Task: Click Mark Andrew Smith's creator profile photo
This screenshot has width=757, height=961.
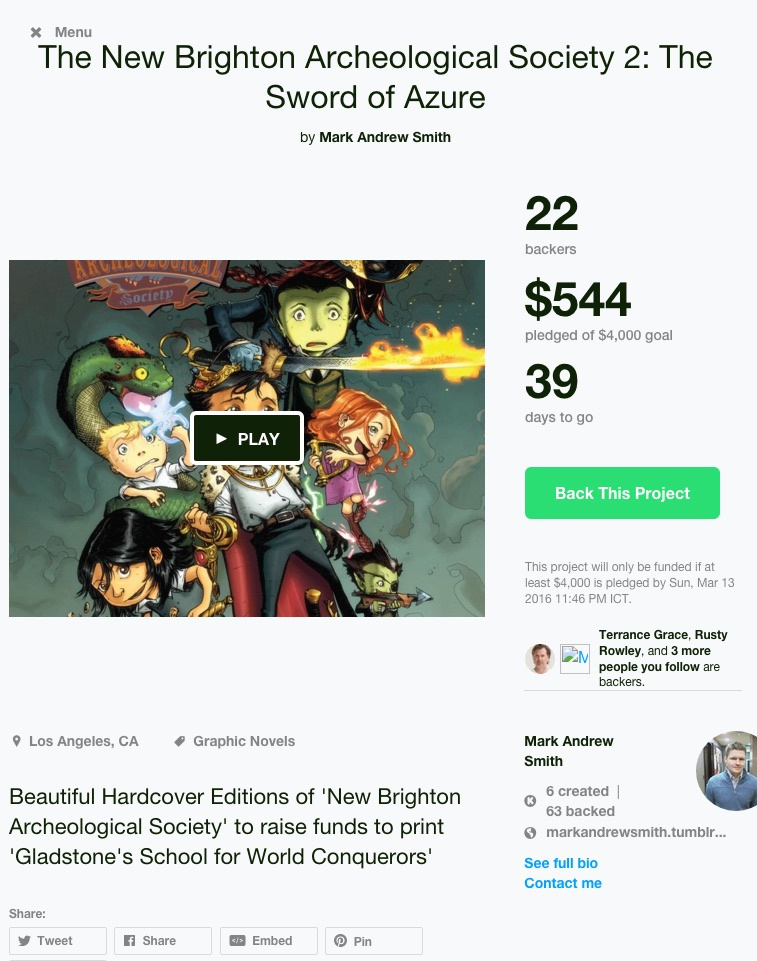Action: click(726, 770)
